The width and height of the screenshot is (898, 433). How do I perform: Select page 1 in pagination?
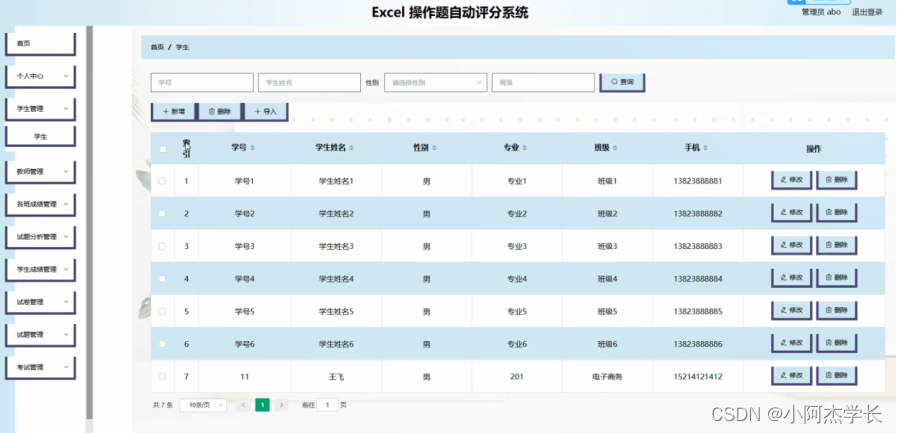pos(262,405)
